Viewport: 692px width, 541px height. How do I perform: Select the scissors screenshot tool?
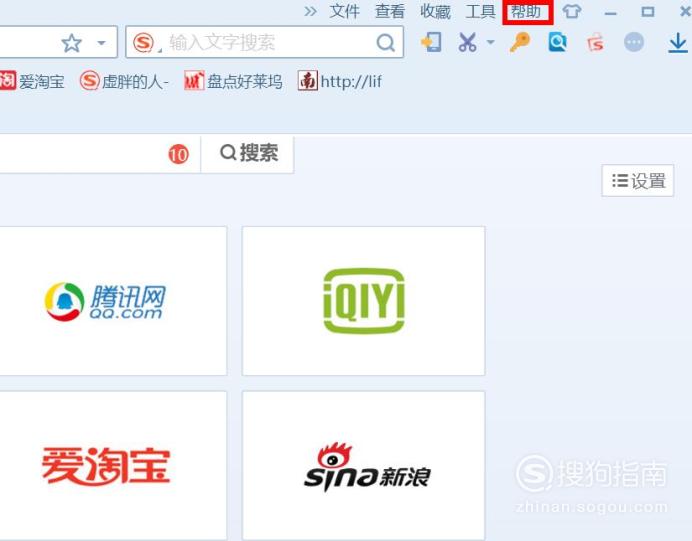pyautogui.click(x=468, y=42)
